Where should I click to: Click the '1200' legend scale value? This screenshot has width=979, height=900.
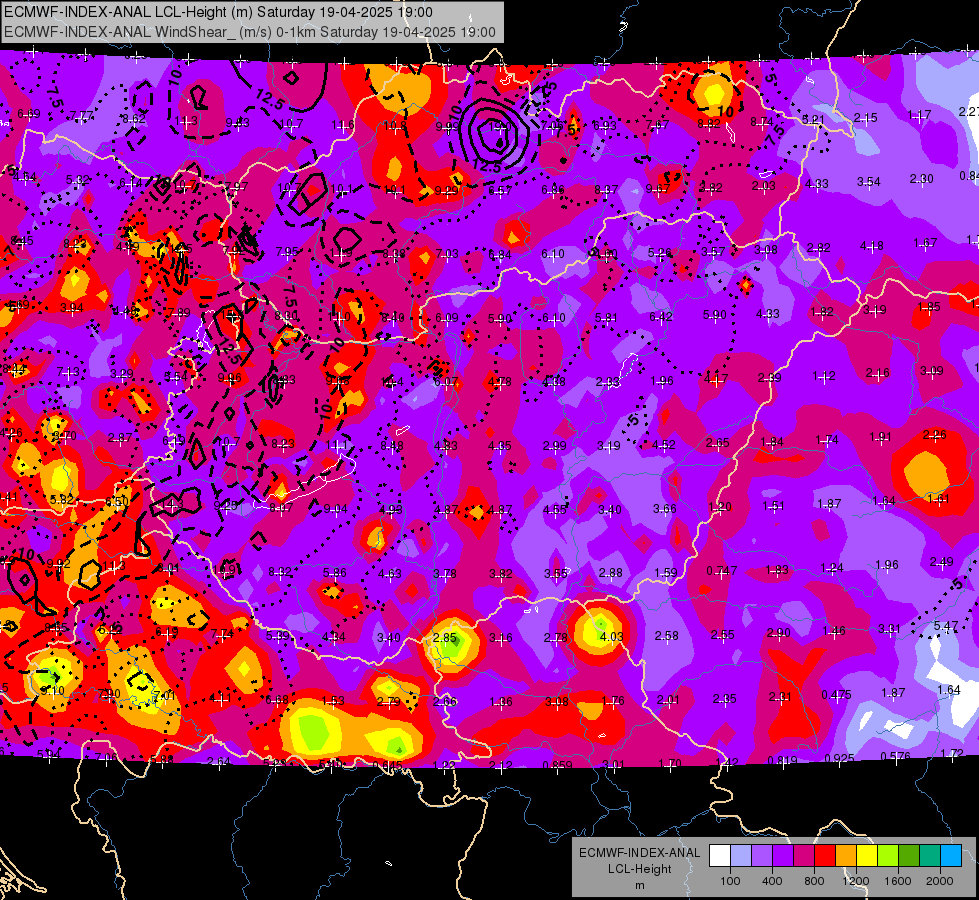[856, 881]
